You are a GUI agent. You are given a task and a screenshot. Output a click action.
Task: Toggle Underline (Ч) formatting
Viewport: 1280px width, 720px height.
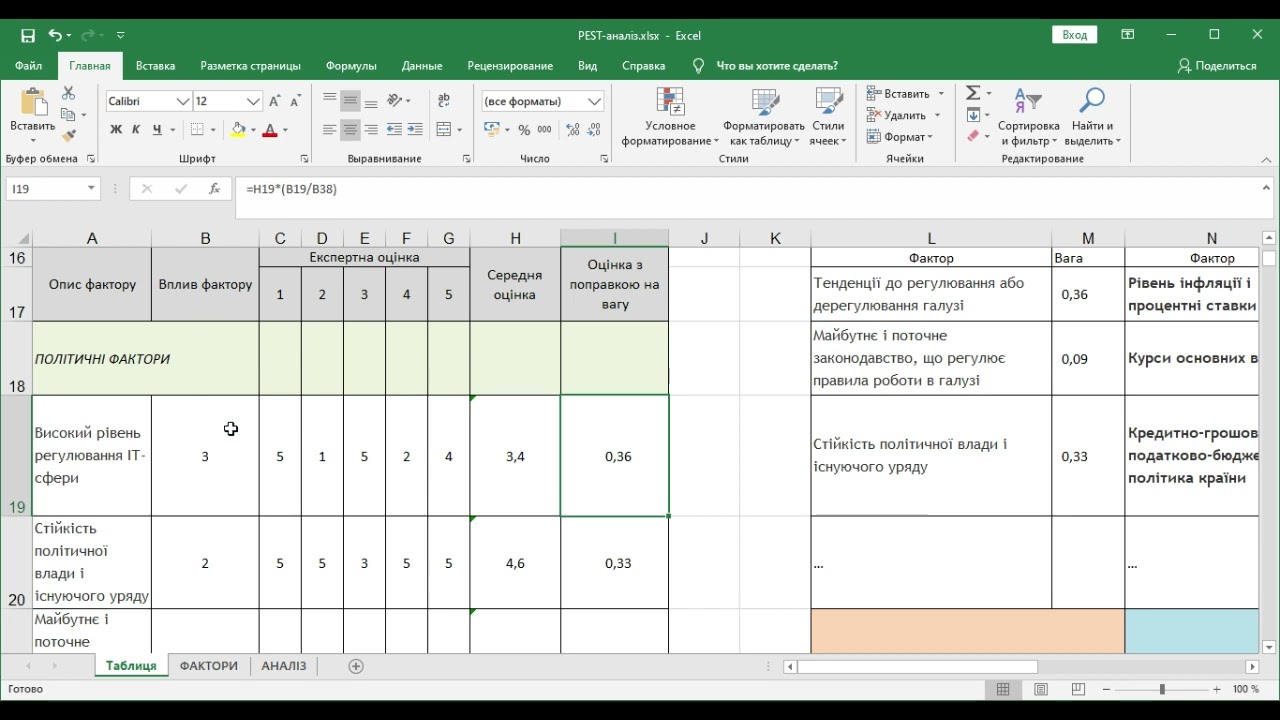click(158, 130)
